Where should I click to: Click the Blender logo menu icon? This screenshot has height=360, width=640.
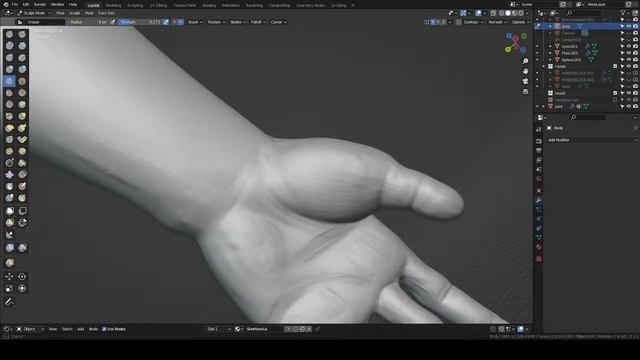[x=6, y=4]
